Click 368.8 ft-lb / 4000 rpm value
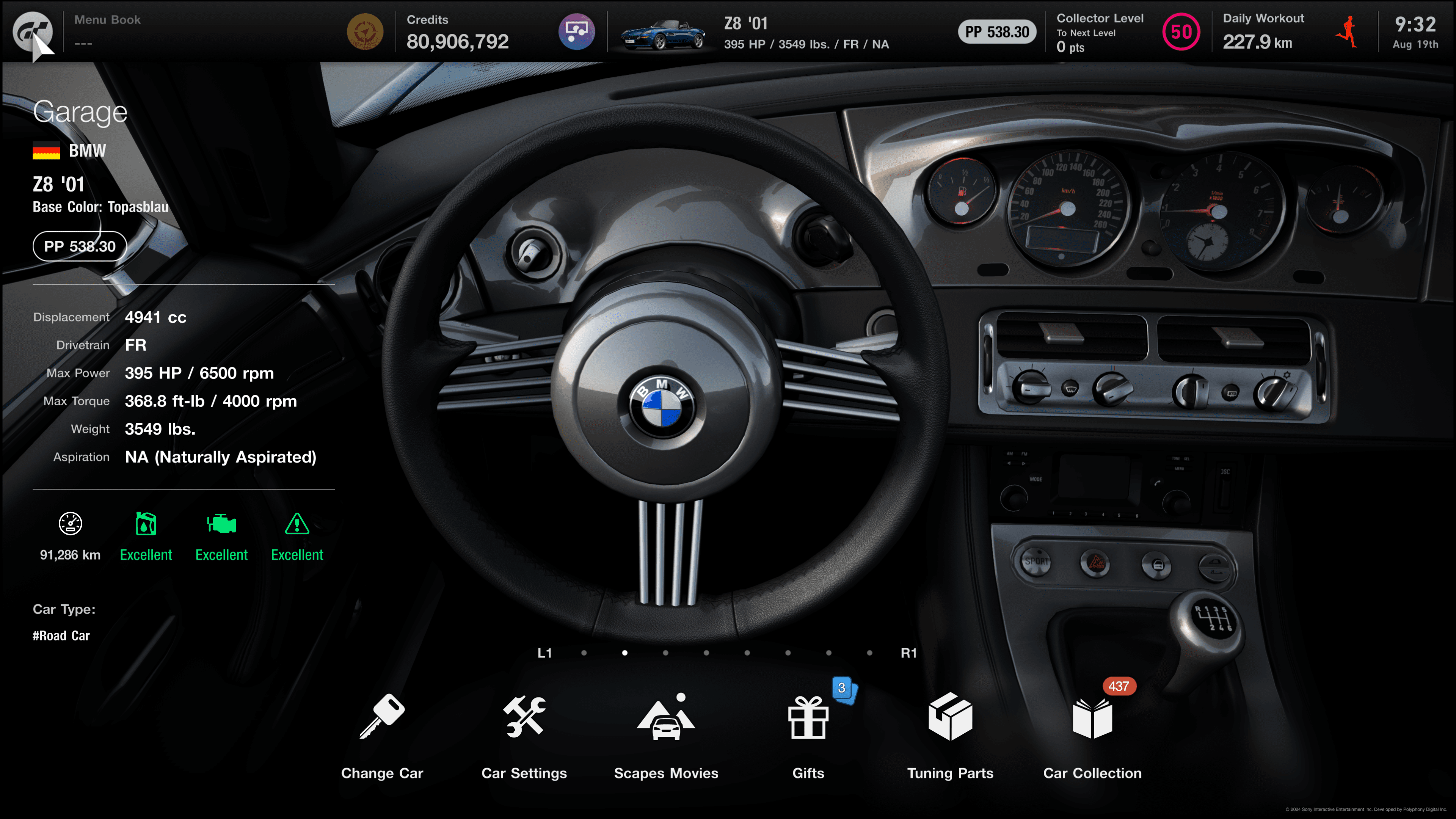 point(210,401)
